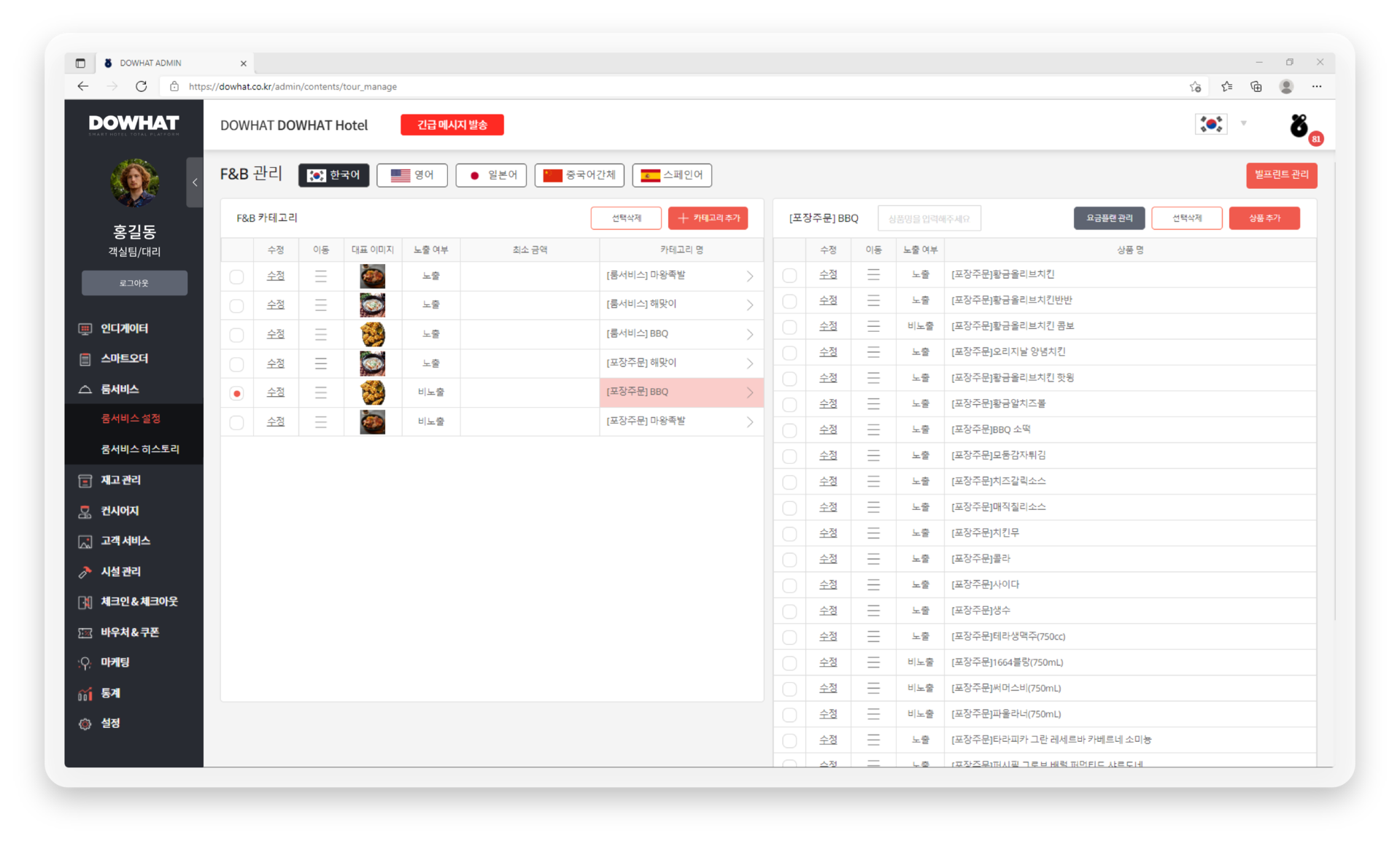Click the notification bear icon with badge 81

1300,126
